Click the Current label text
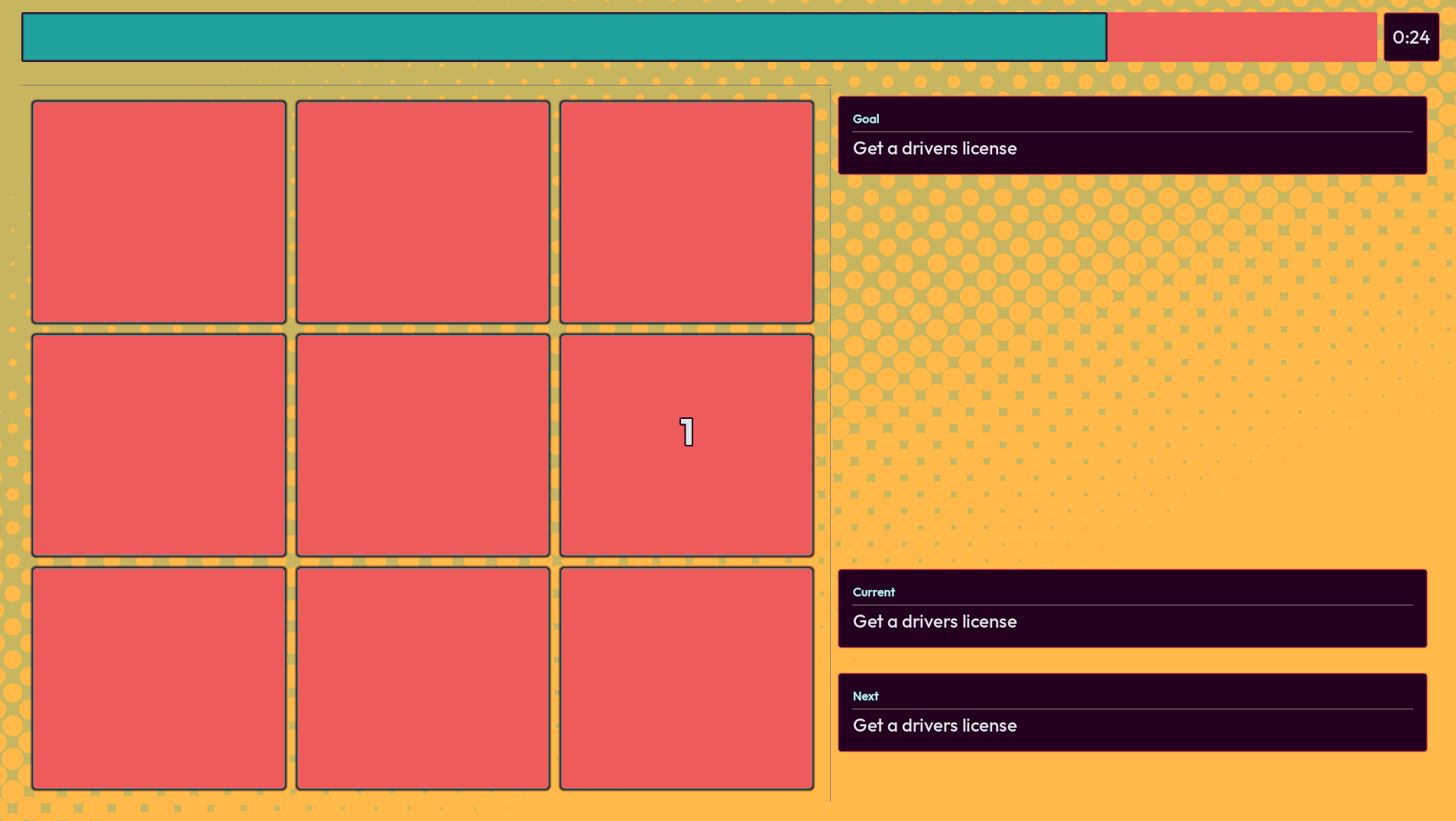Image resolution: width=1456 pixels, height=821 pixels. (x=874, y=592)
